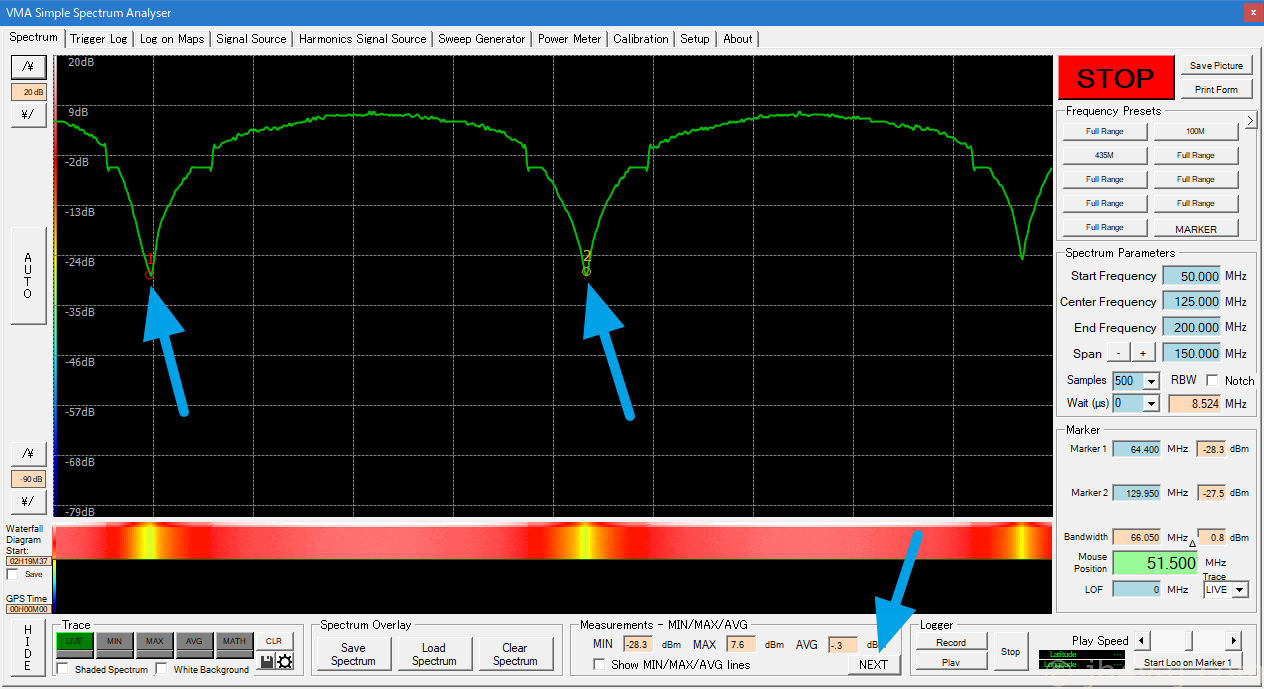Click the HIDE panel button

point(28,647)
